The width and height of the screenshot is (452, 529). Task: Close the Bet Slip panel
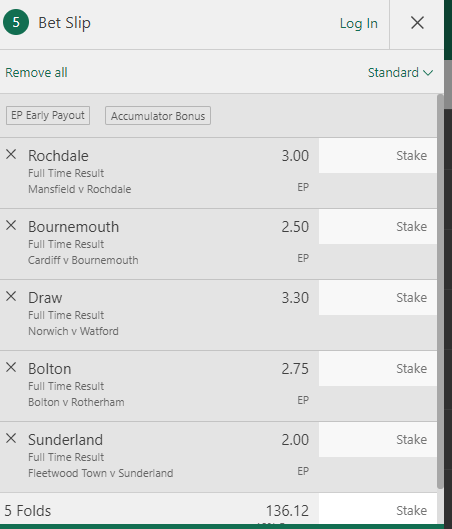pos(417,23)
